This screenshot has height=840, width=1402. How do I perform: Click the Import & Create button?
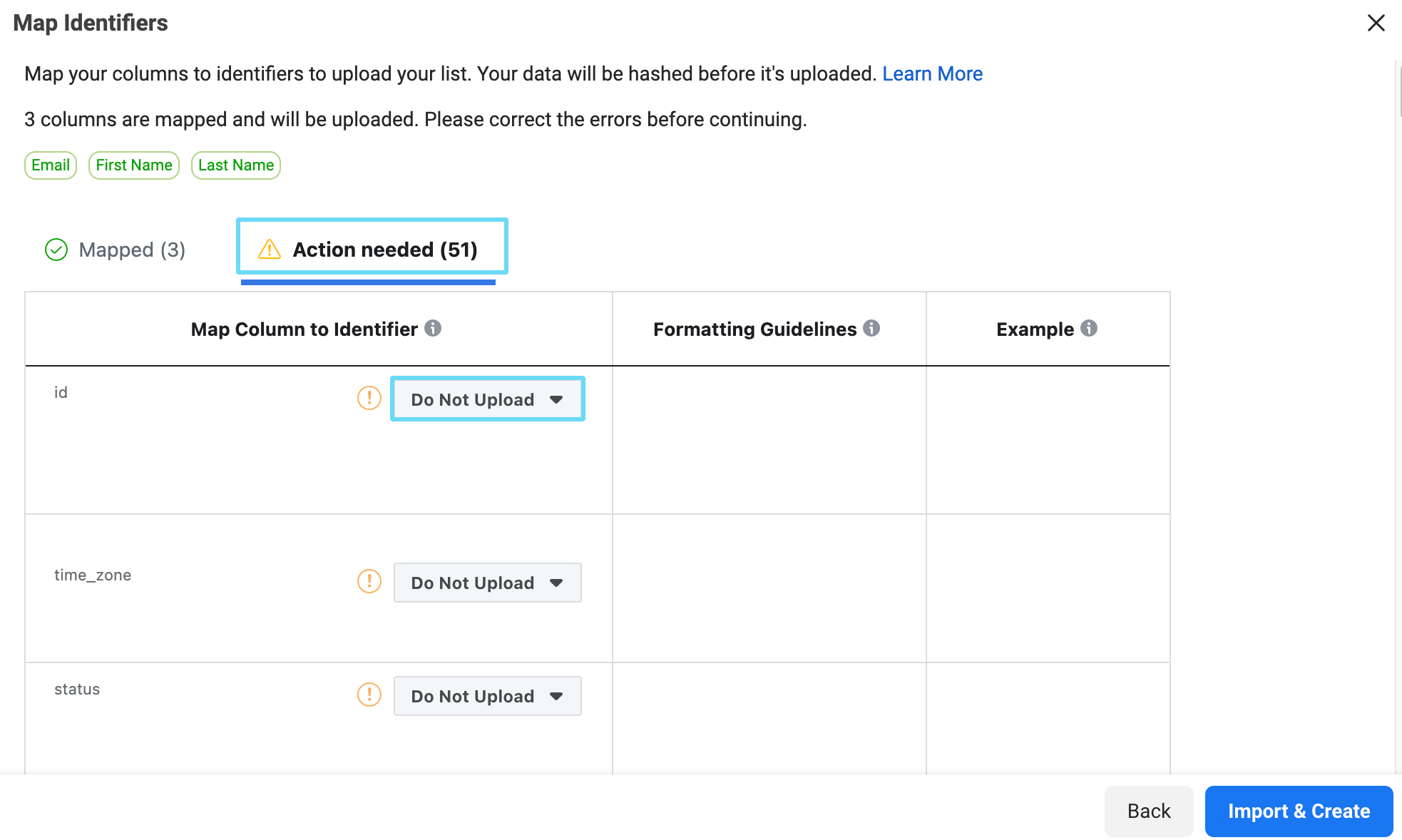tap(1299, 811)
